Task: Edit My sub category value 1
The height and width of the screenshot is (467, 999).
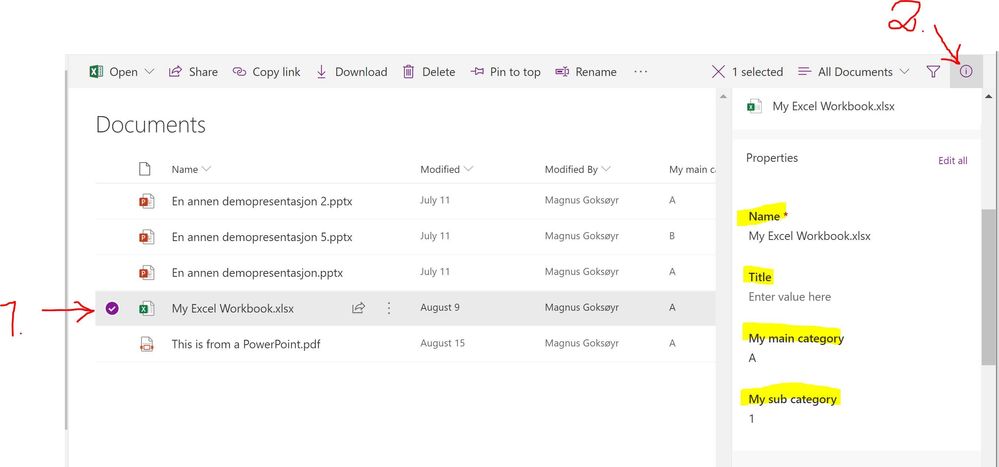Action: point(752,419)
